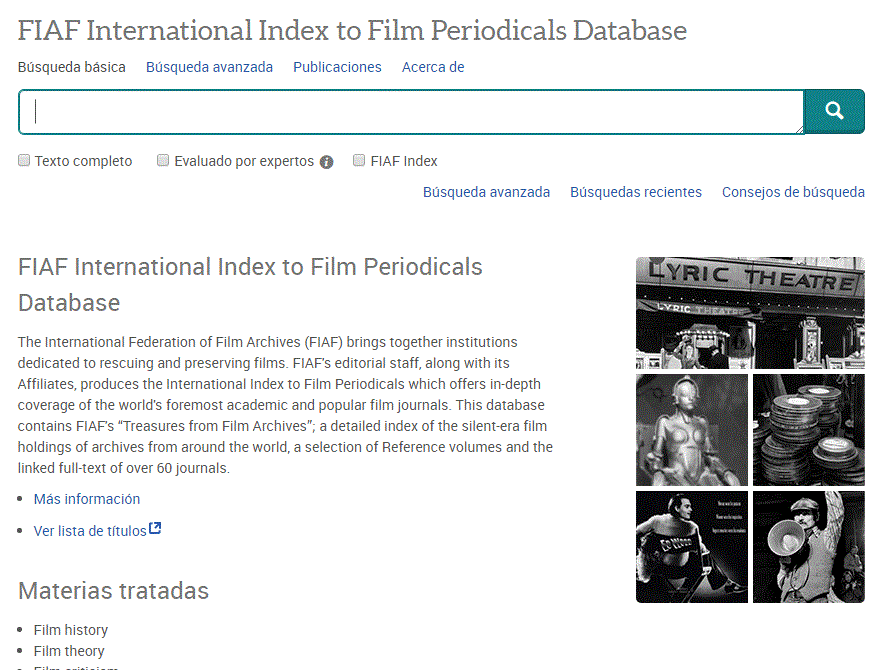Click the Materias tratadas heading
The image size is (884, 671).
[x=113, y=591]
